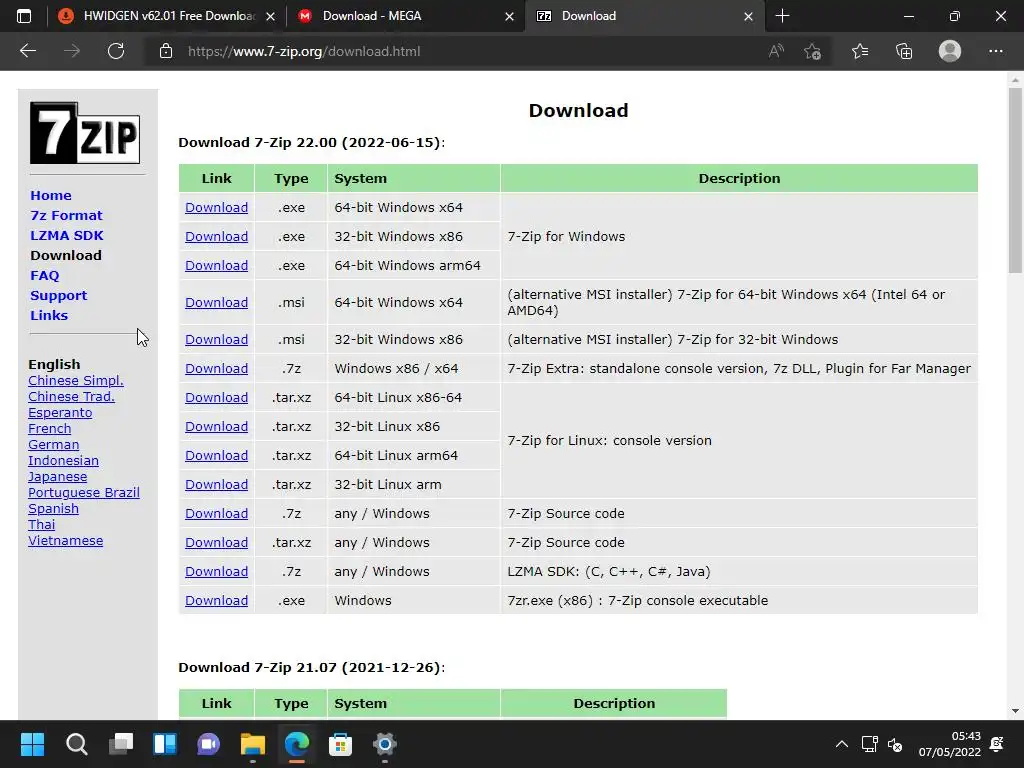Switch language to German
This screenshot has width=1024, height=768.
click(54, 445)
